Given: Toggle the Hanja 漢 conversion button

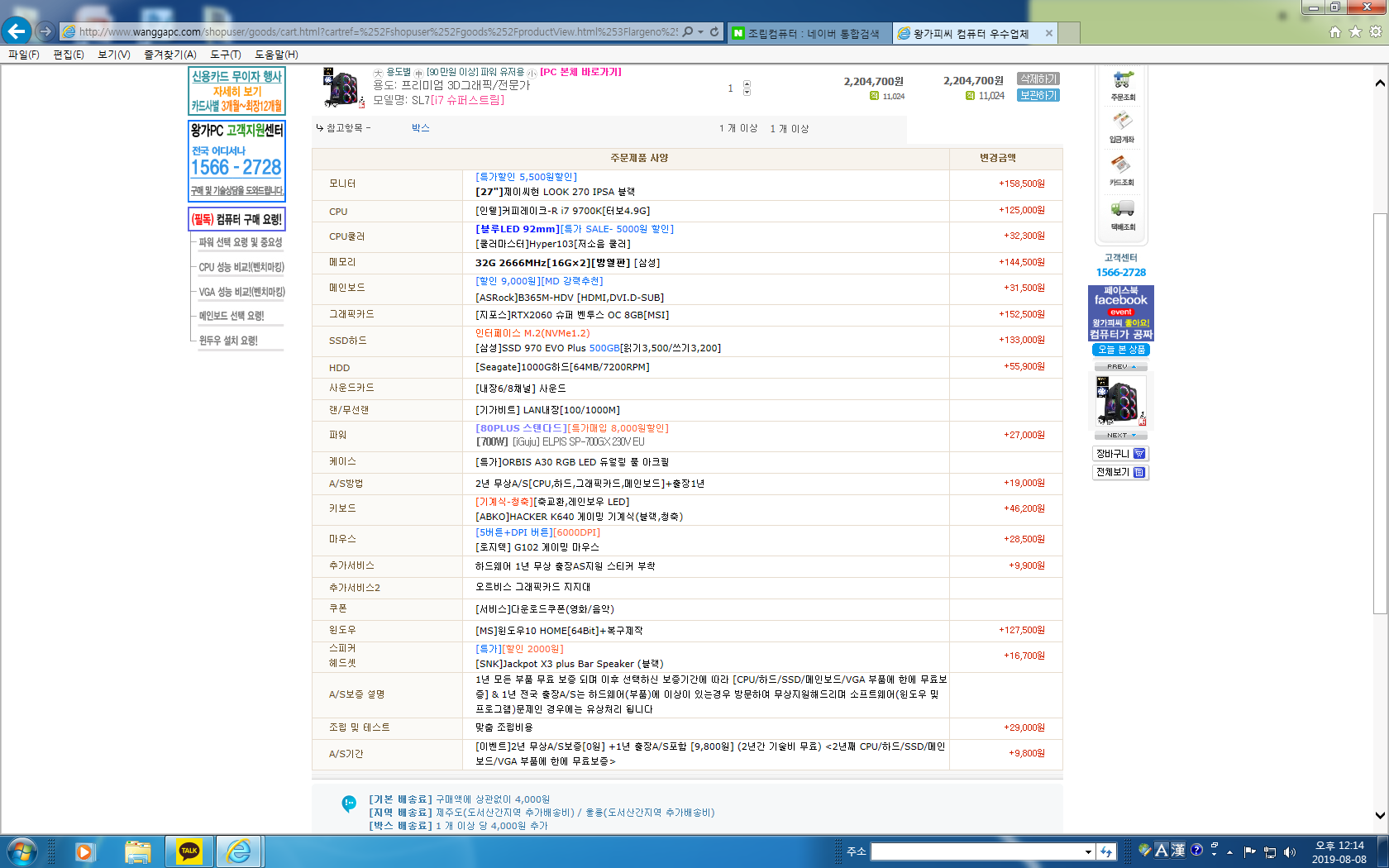Looking at the screenshot, I should 1178,850.
